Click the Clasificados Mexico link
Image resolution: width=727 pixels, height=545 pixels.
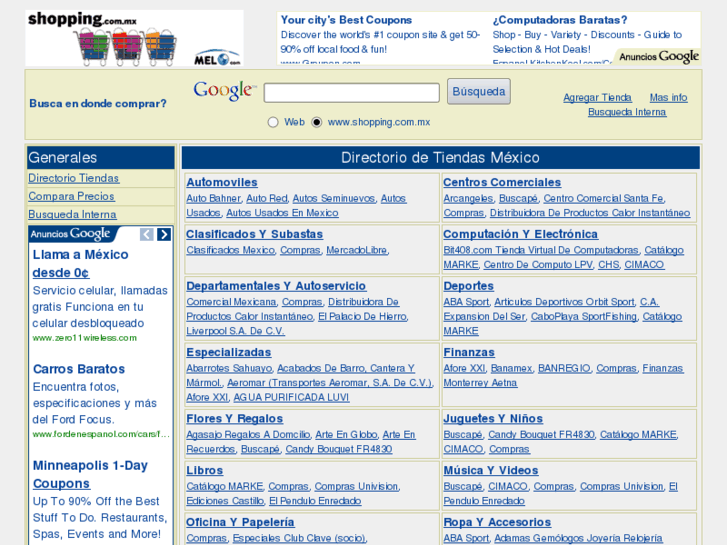click(x=231, y=250)
